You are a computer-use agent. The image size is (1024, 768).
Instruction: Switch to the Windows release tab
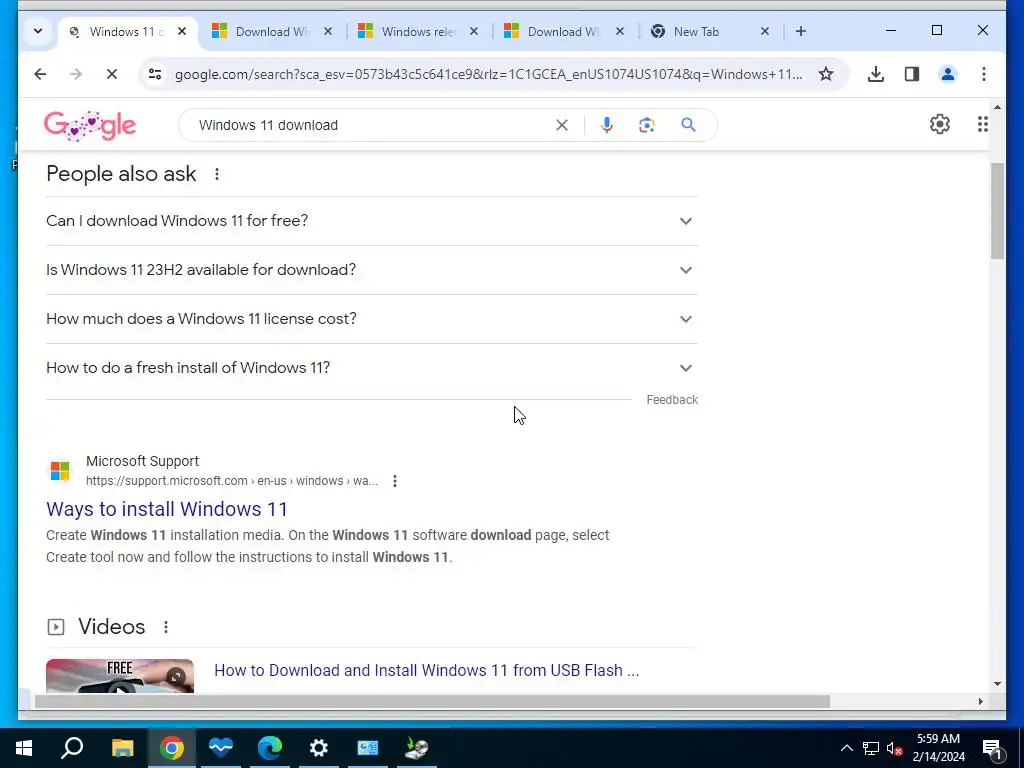[x=419, y=31]
